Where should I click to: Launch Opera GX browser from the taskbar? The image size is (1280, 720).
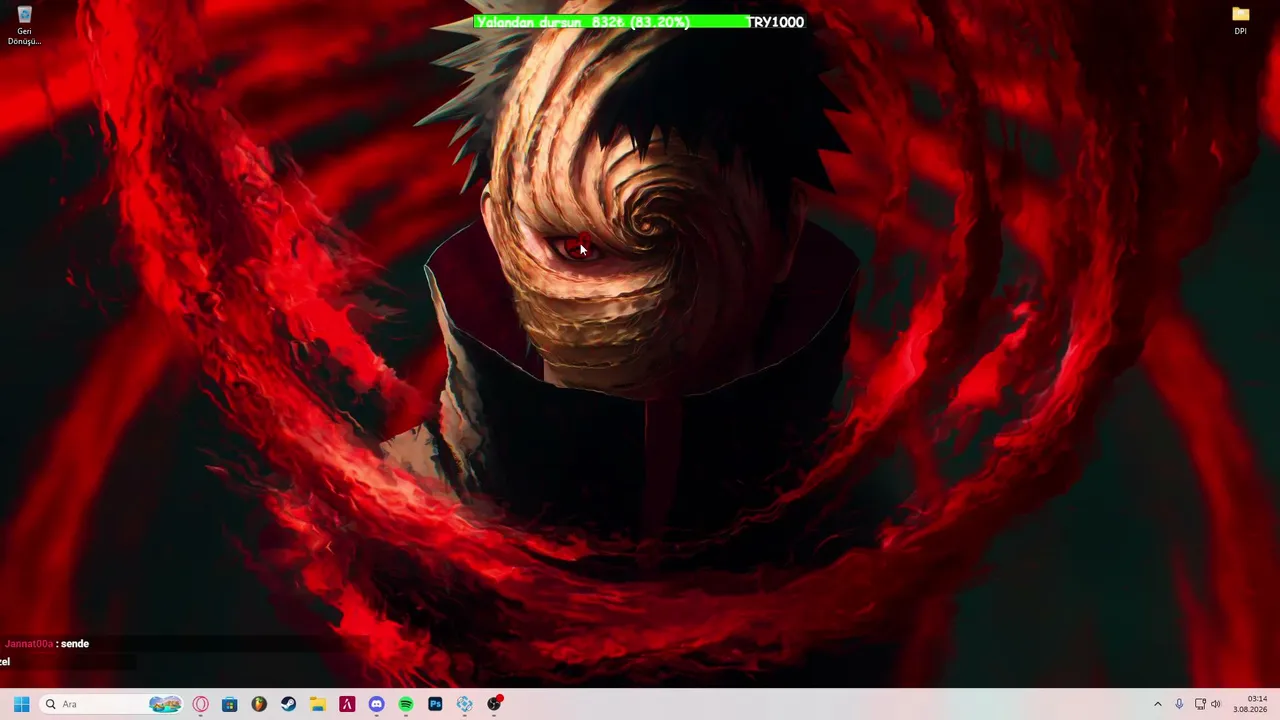click(201, 704)
